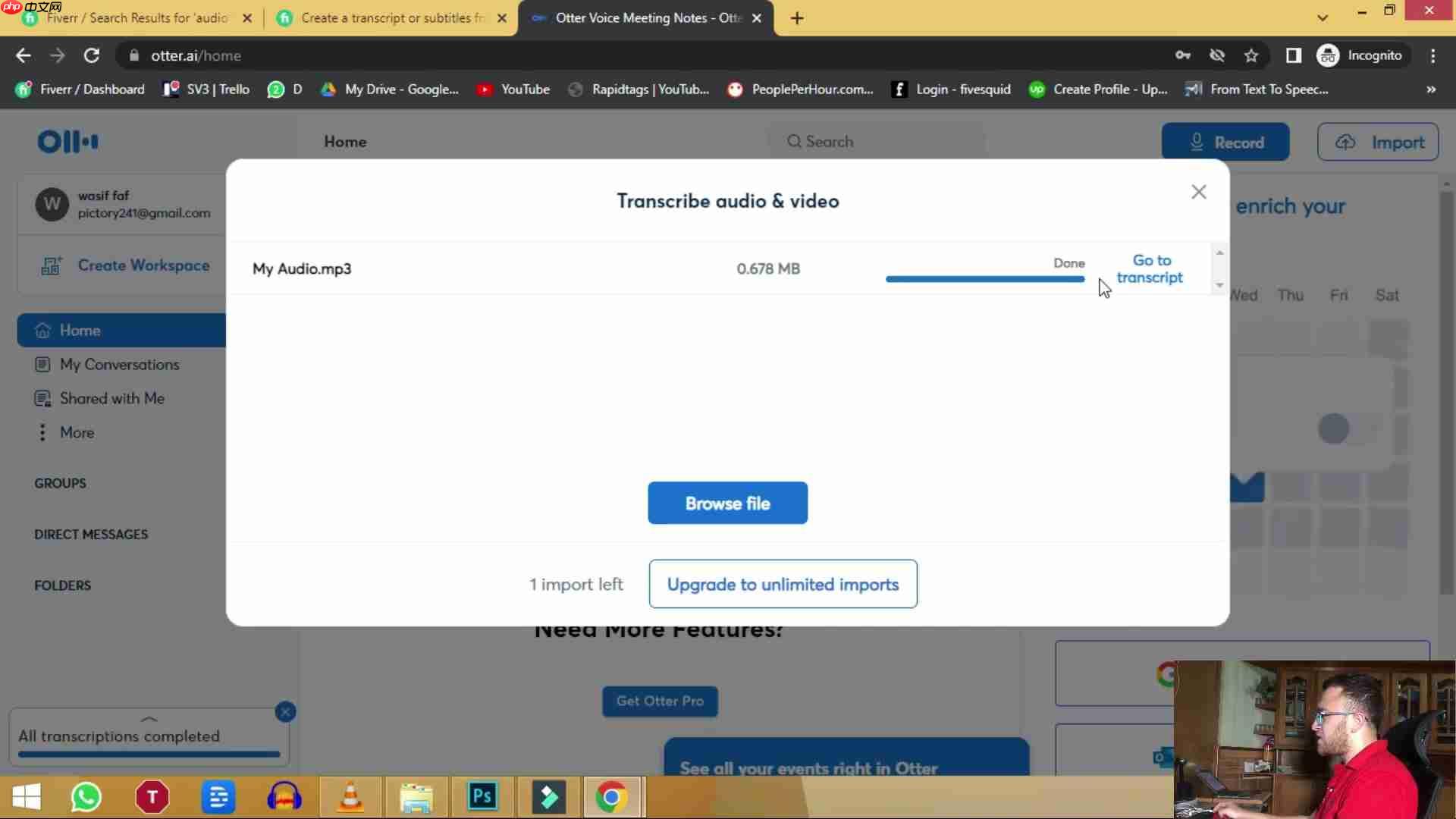1456x819 pixels.
Task: Open the Windows Start menu
Action: (x=27, y=797)
